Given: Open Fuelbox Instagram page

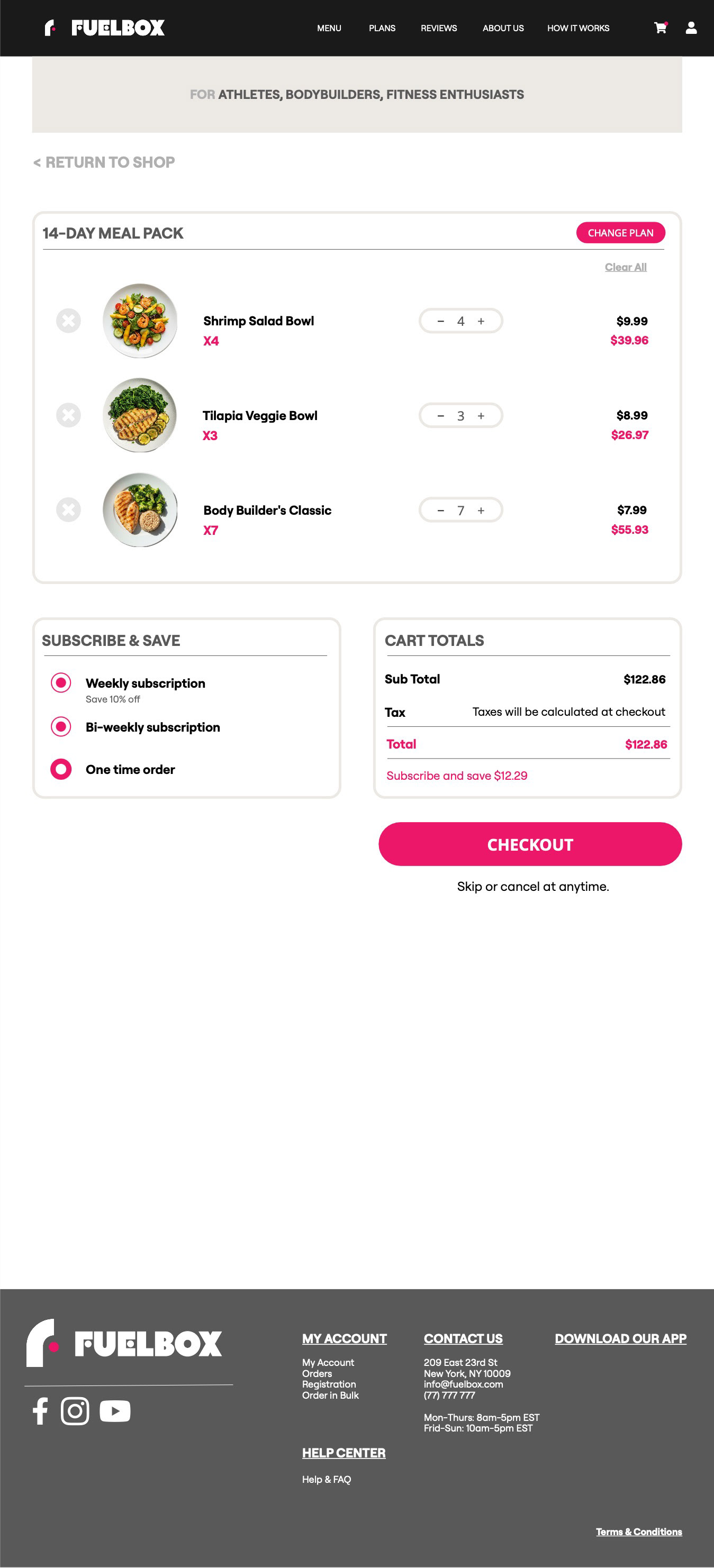Looking at the screenshot, I should (x=75, y=1411).
